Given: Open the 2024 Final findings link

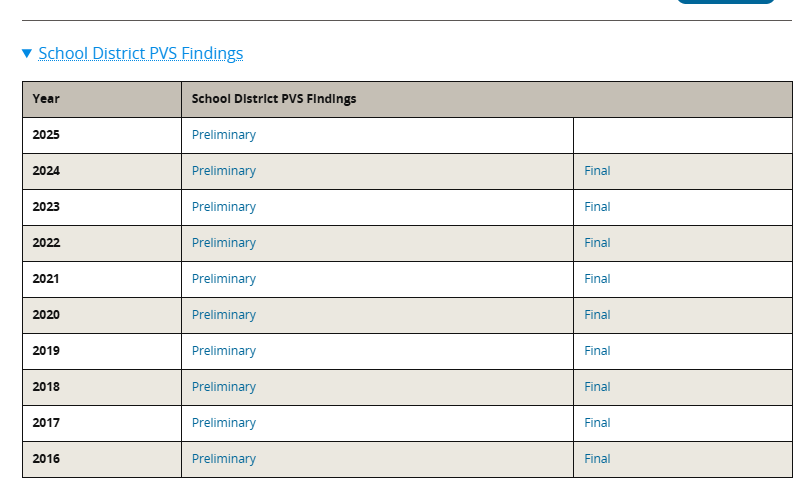Looking at the screenshot, I should pyautogui.click(x=597, y=171).
